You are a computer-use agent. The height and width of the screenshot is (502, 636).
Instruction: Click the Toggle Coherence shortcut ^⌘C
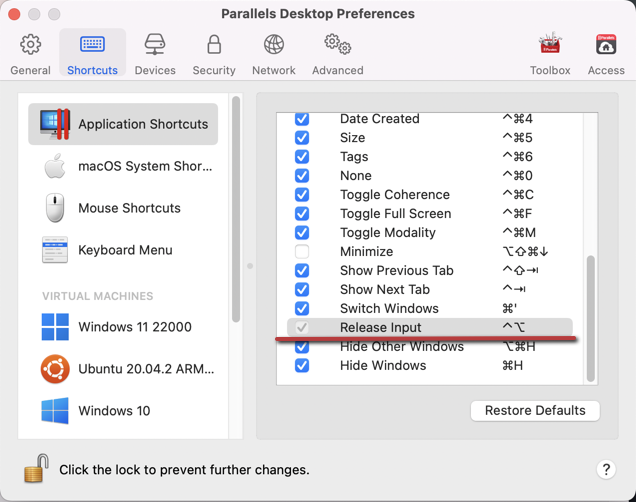pos(518,195)
